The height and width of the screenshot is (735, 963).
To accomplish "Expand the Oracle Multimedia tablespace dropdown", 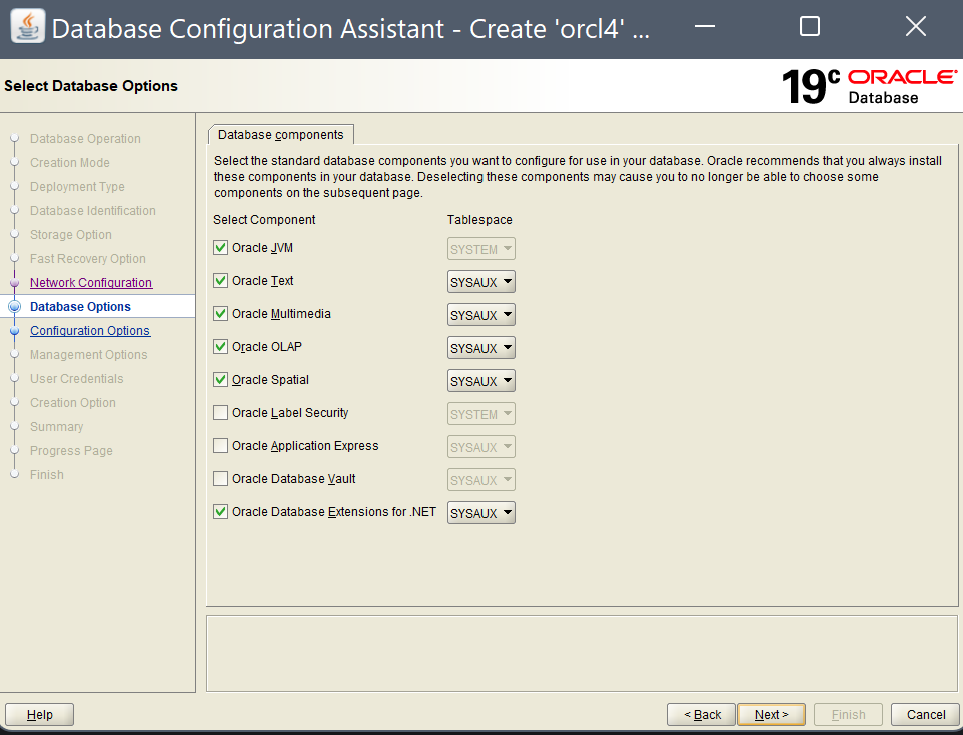I will [481, 315].
